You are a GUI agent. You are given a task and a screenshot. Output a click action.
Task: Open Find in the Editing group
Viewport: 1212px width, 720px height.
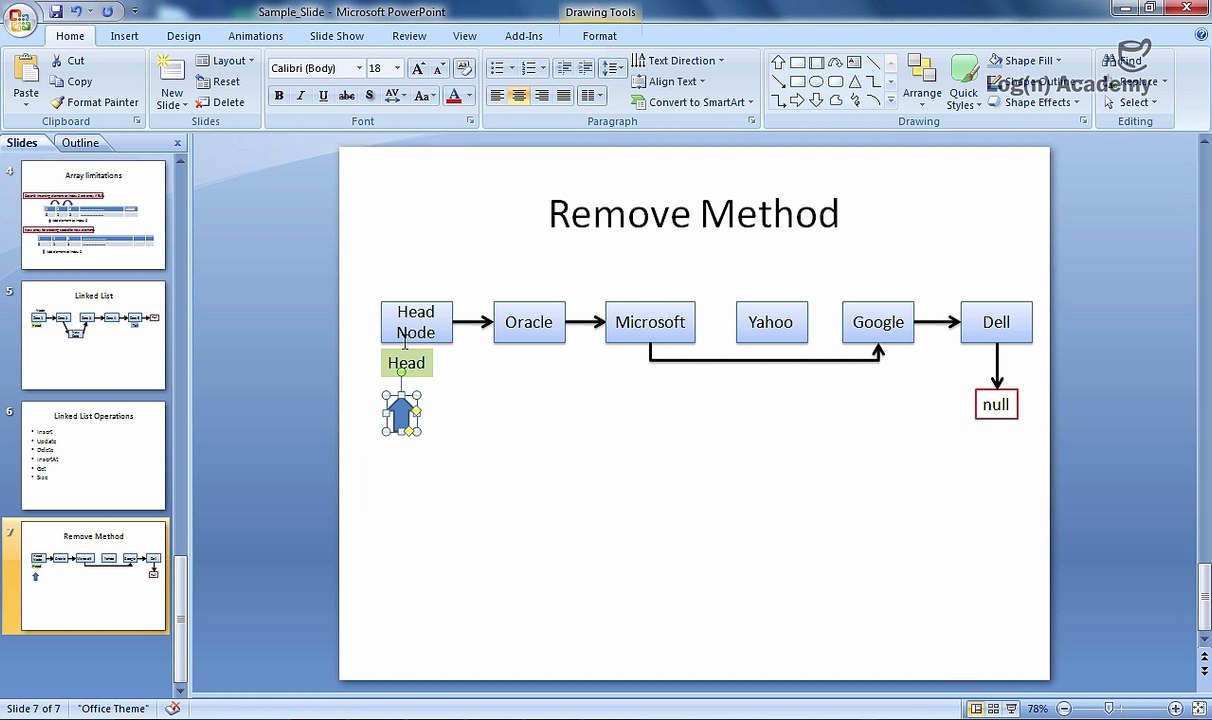[x=1123, y=60]
